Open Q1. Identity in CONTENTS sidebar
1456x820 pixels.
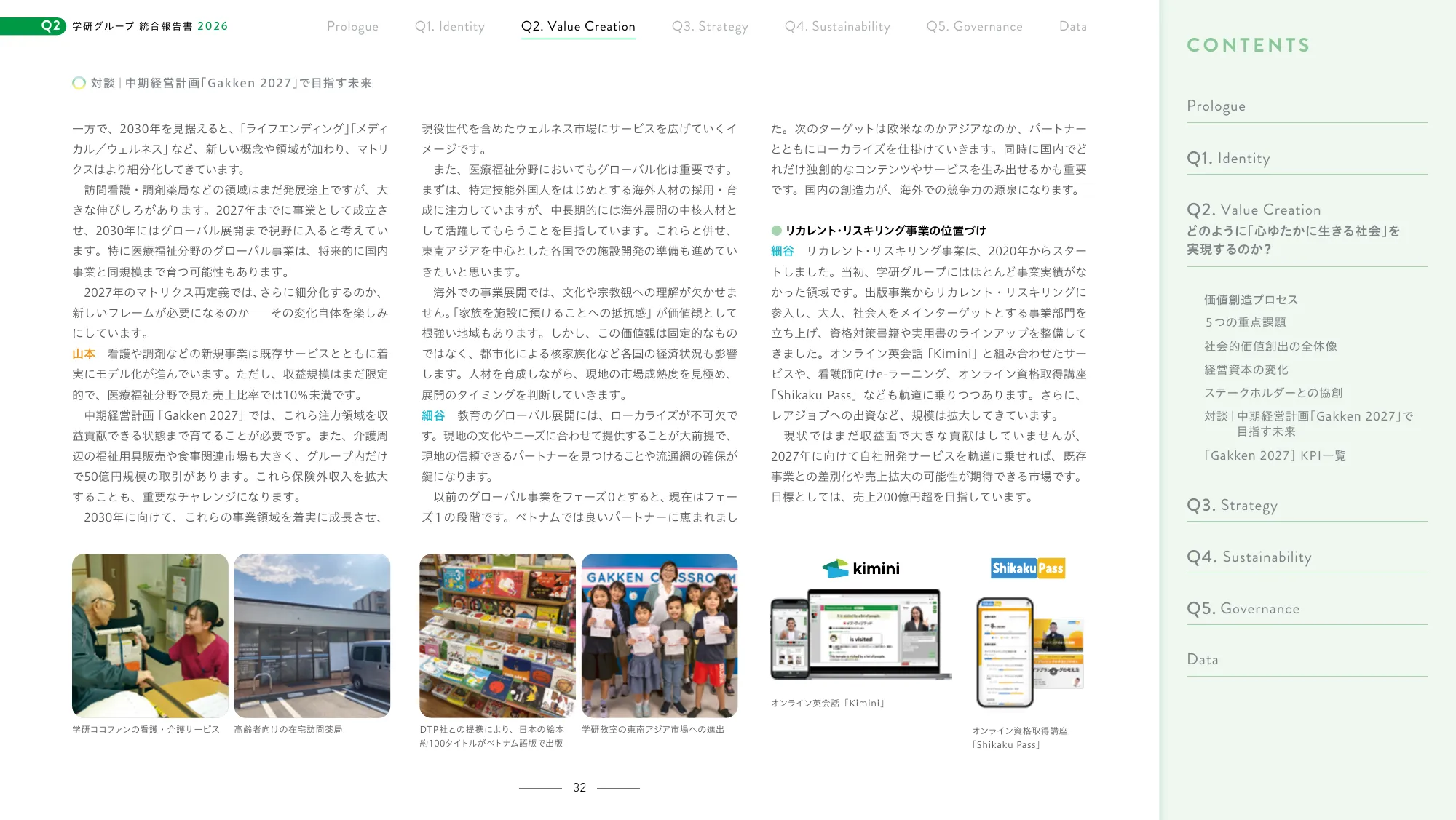click(x=1228, y=158)
